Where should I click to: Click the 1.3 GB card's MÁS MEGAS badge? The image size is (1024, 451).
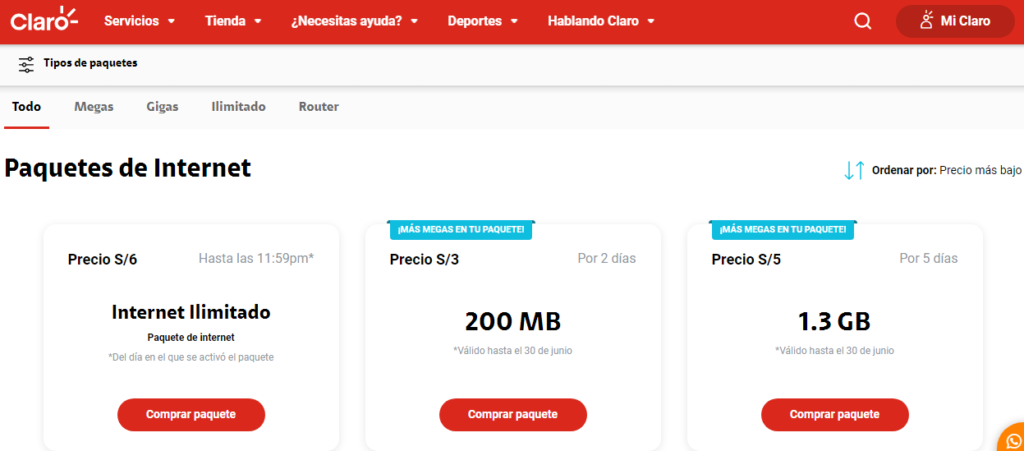tap(782, 230)
